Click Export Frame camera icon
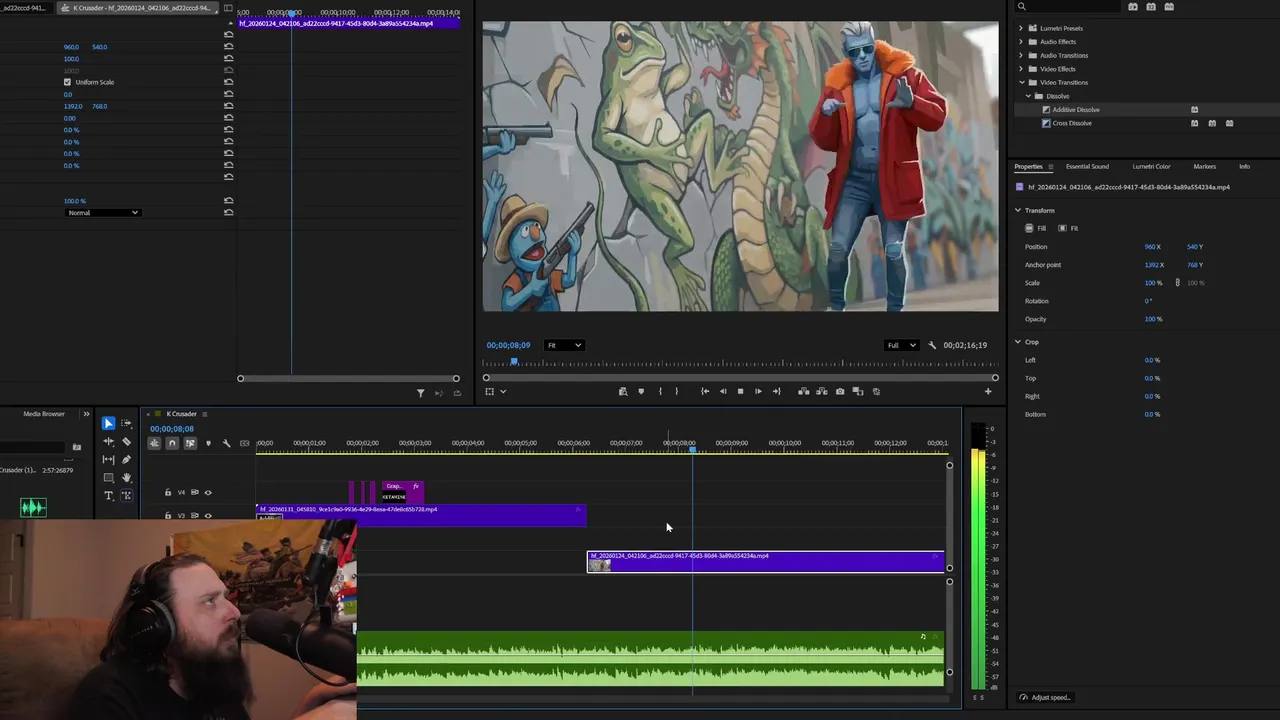The image size is (1280, 720). [x=840, y=391]
